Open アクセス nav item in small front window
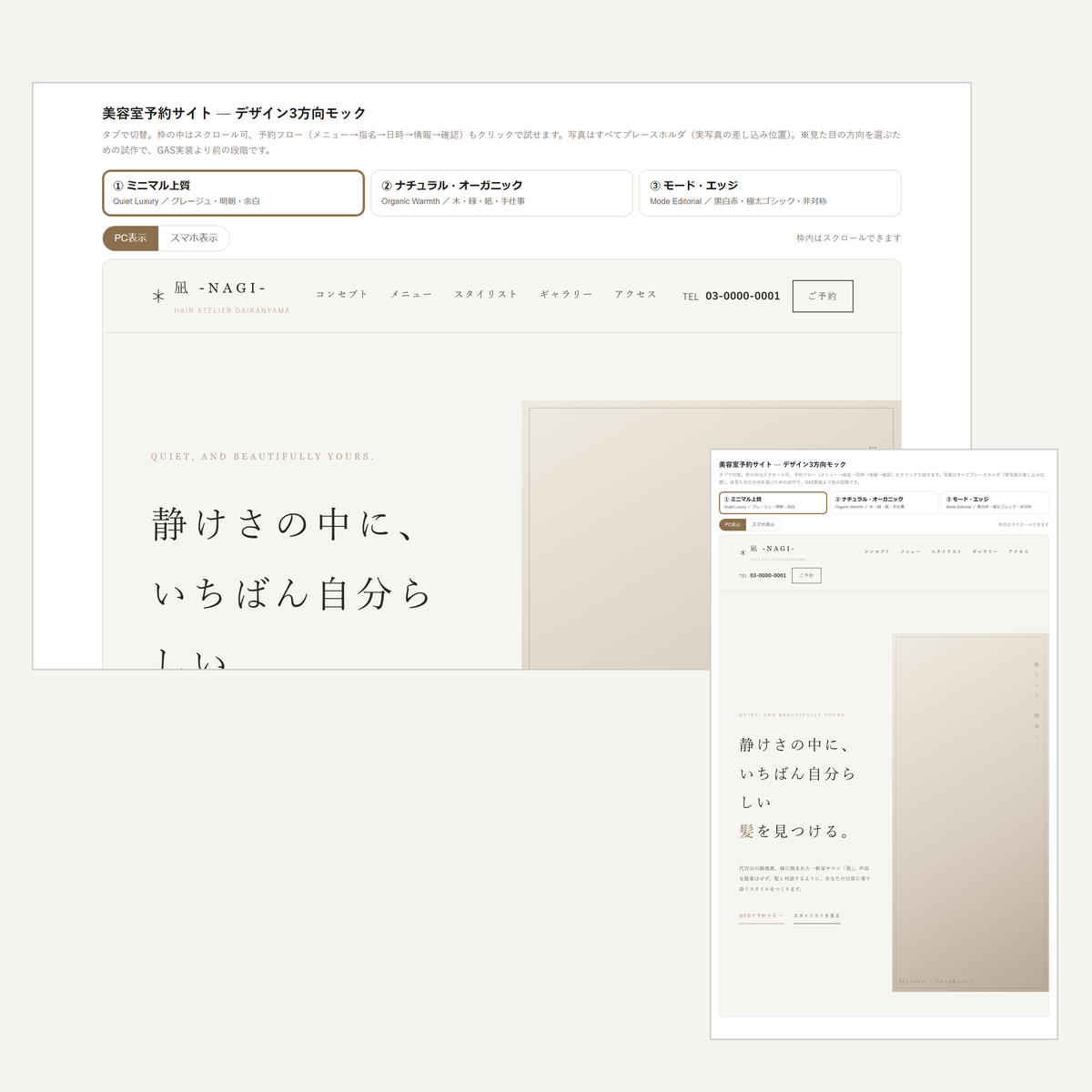 coord(1017,551)
